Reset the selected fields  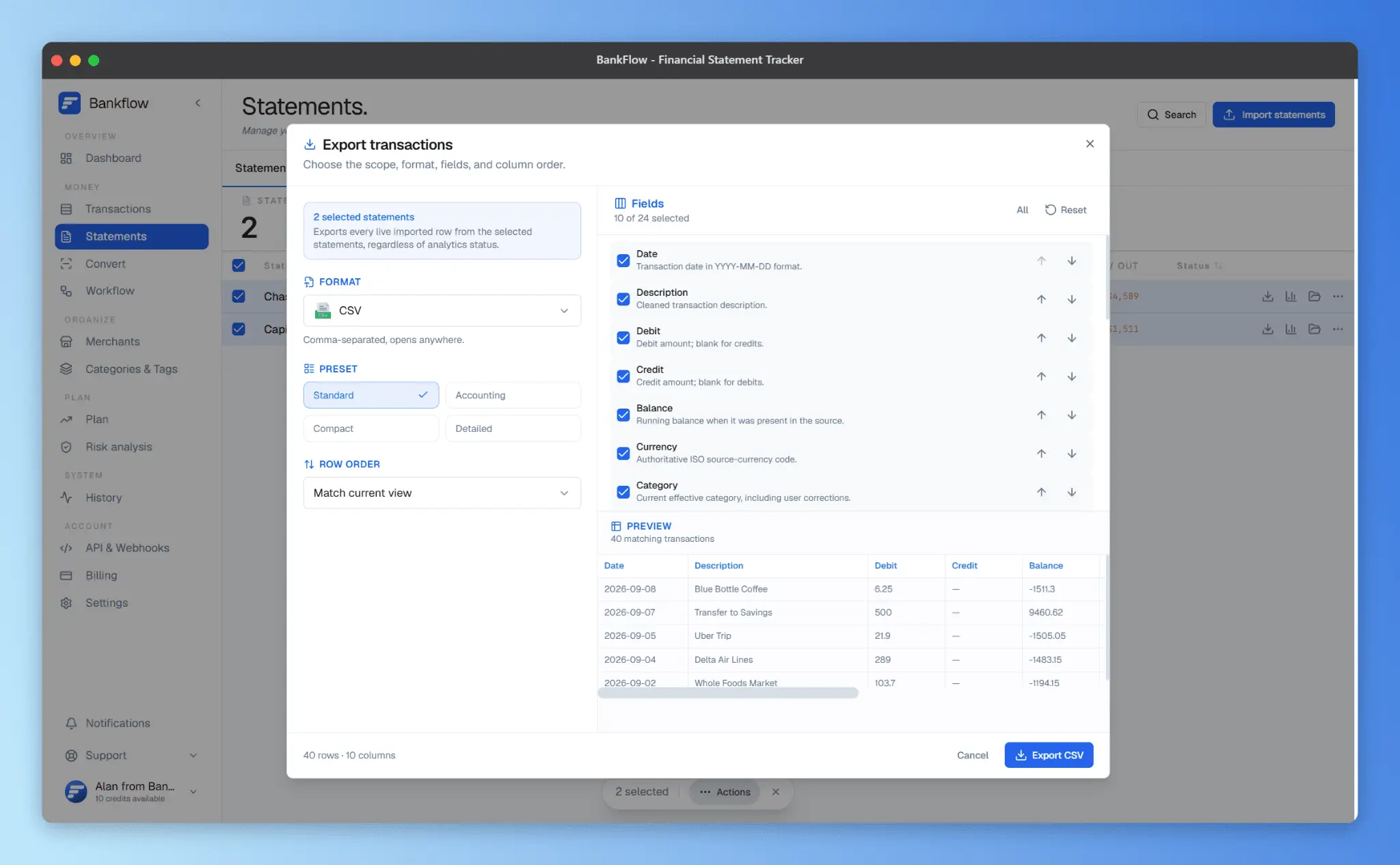pyautogui.click(x=1066, y=210)
